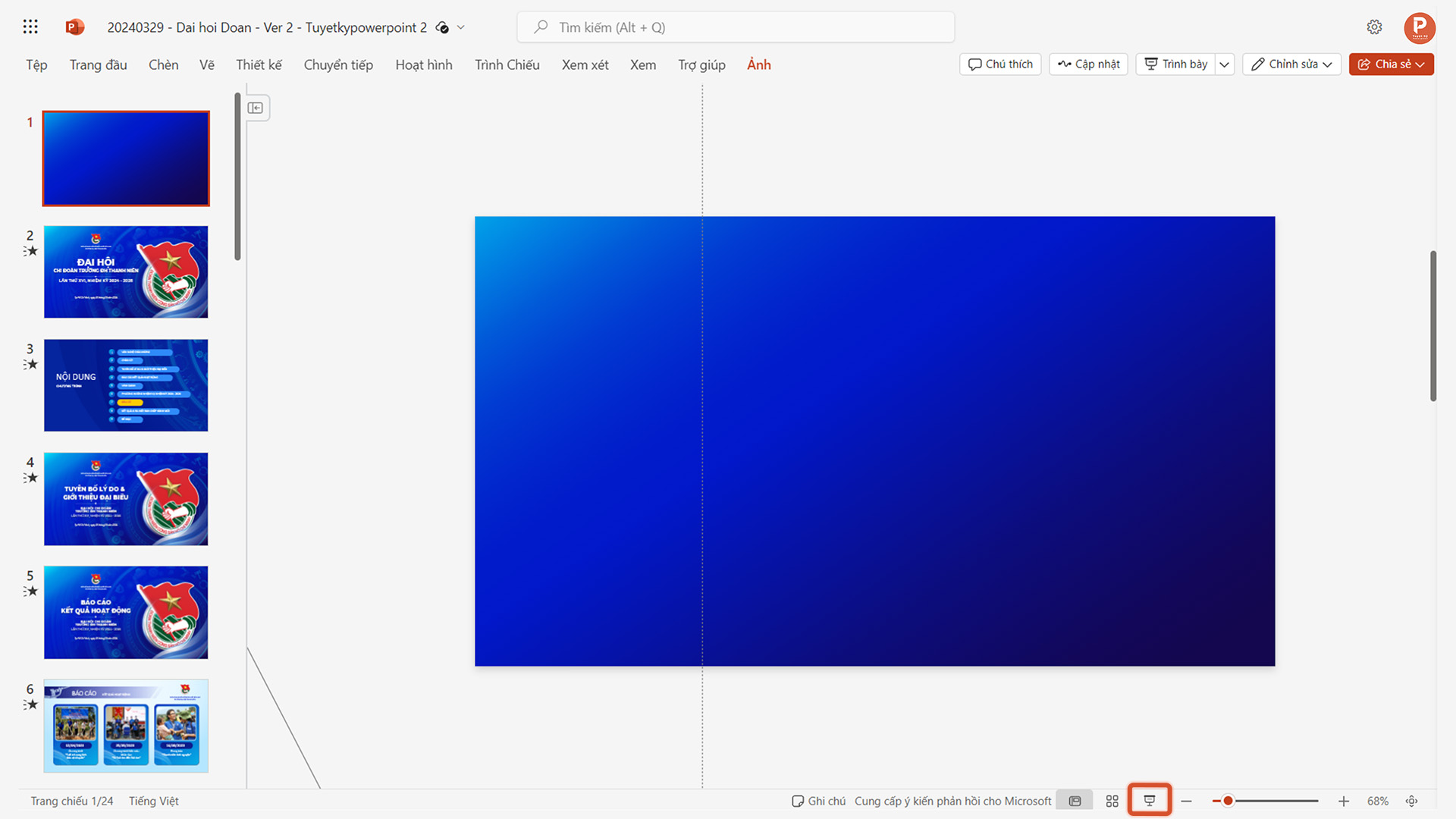This screenshot has height=819, width=1456.
Task: Click the document save status cloud icon
Action: (x=442, y=27)
